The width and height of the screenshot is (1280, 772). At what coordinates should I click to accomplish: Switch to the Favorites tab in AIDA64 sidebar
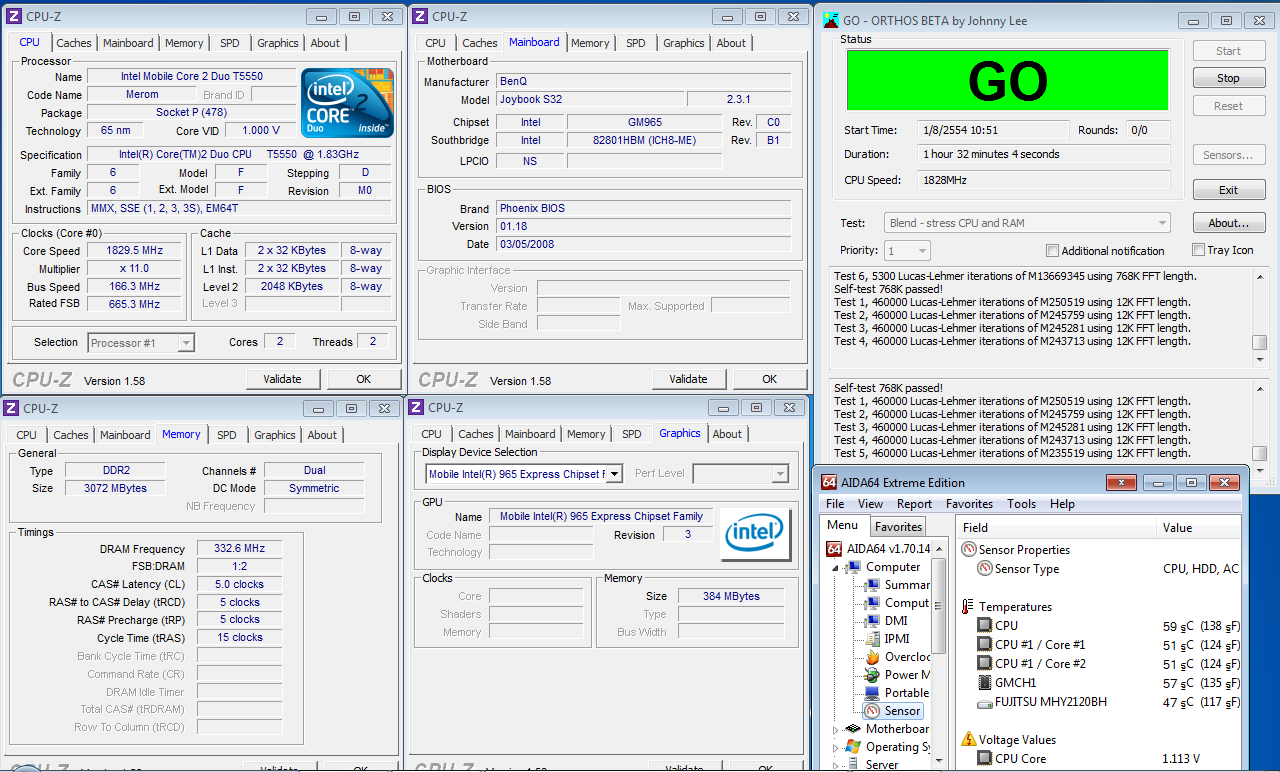pos(898,527)
